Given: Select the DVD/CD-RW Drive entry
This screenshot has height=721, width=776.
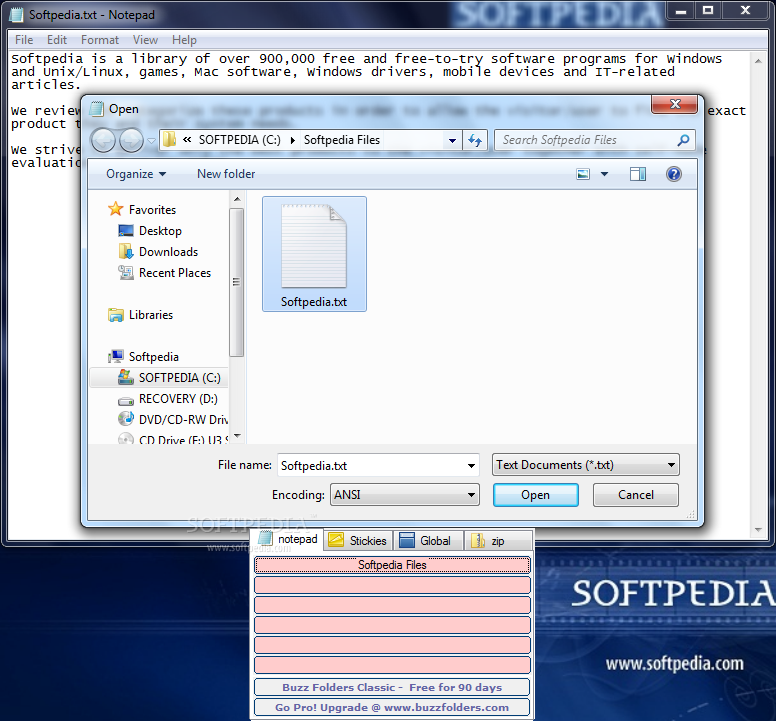Looking at the screenshot, I should point(183,420).
